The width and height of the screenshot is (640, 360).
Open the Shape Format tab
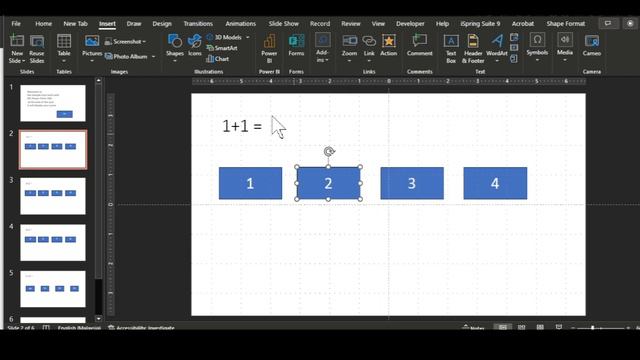tap(566, 24)
